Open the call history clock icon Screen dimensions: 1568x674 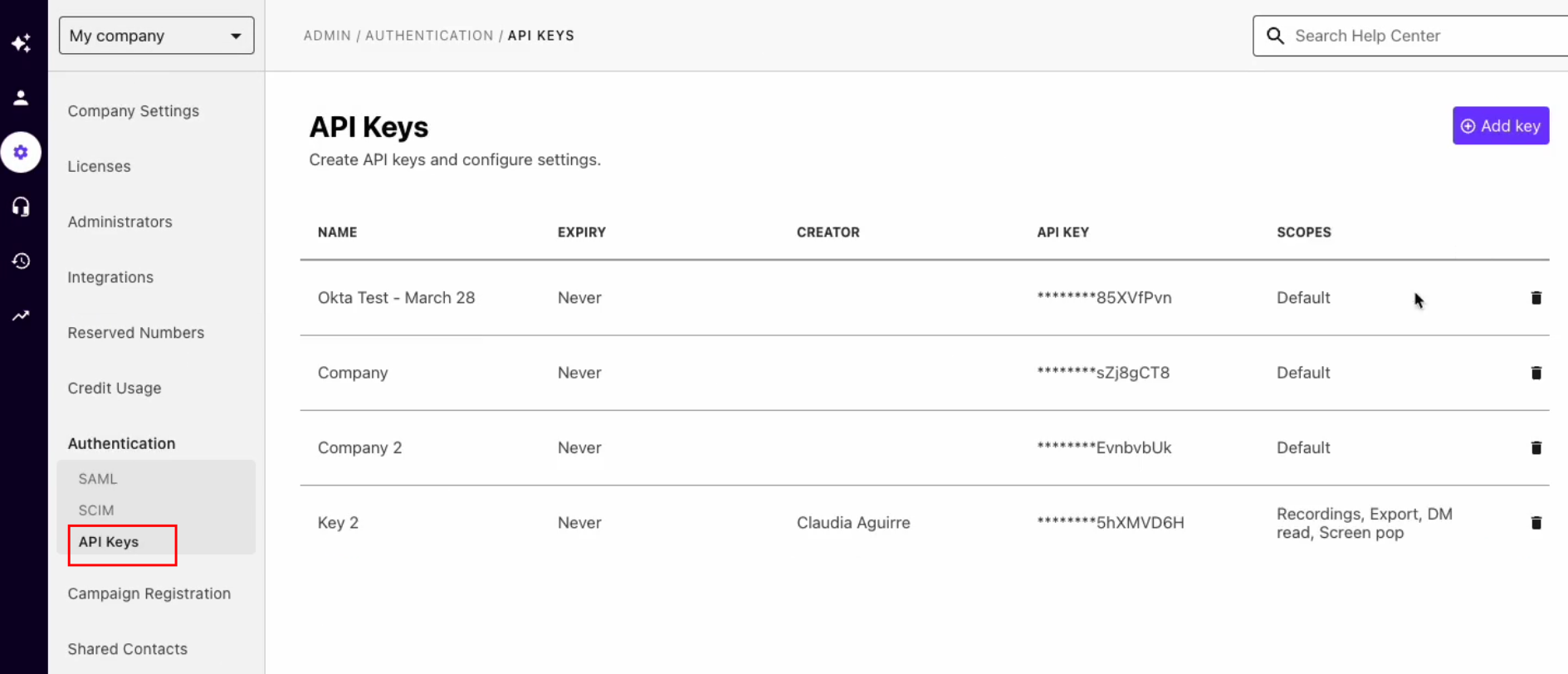(22, 261)
